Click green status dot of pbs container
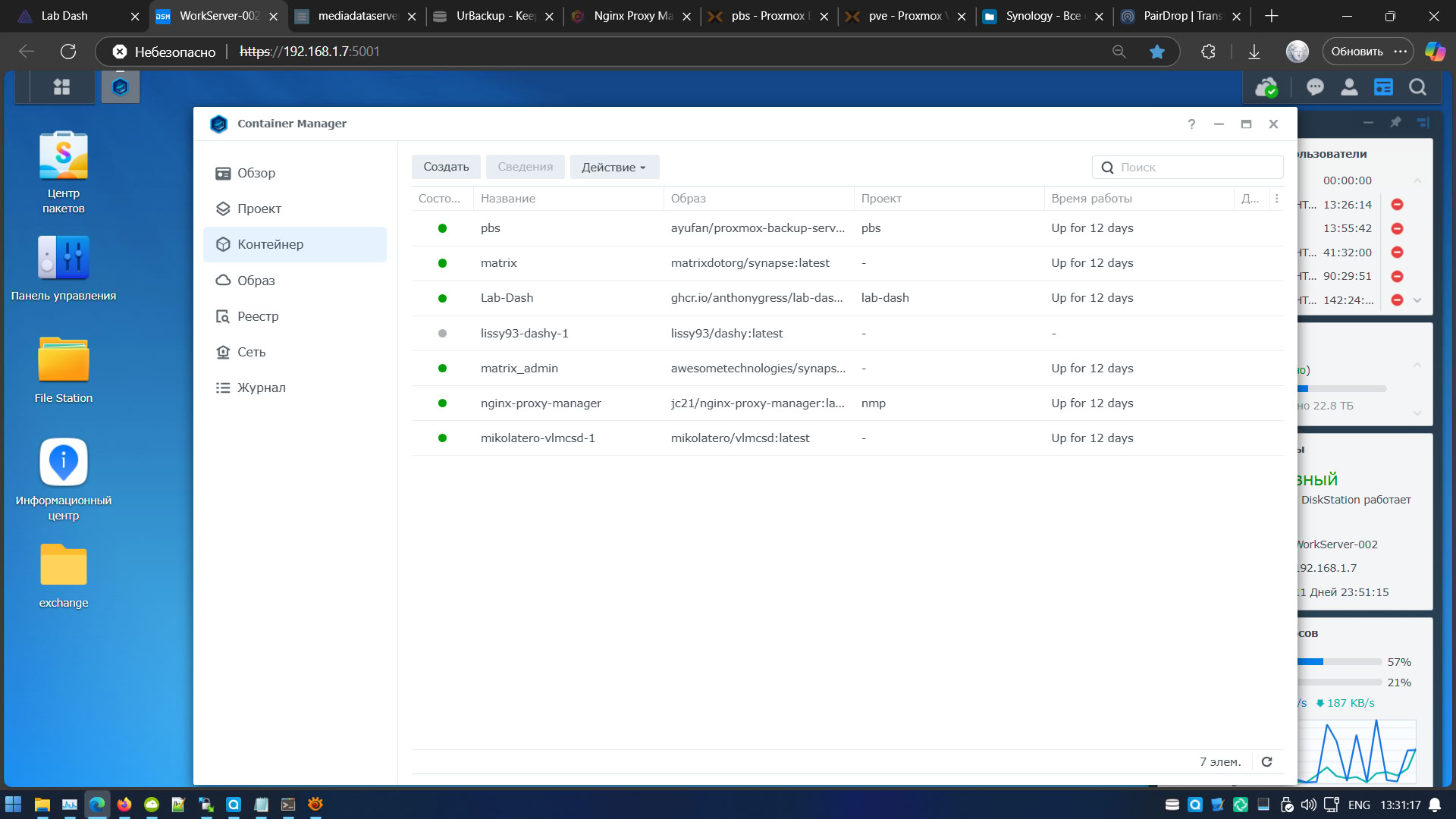This screenshot has height=819, width=1456. pos(442,228)
